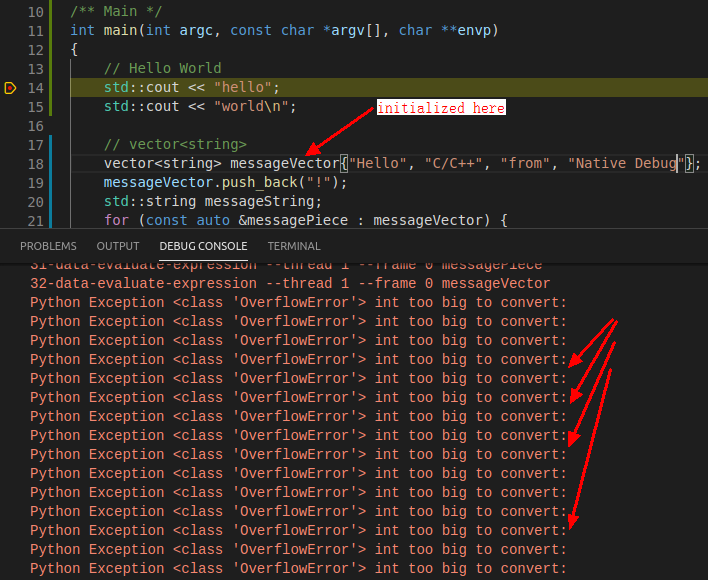The height and width of the screenshot is (580, 708).
Task: Click line number 21 in the gutter
Action: pyautogui.click(x=36, y=220)
